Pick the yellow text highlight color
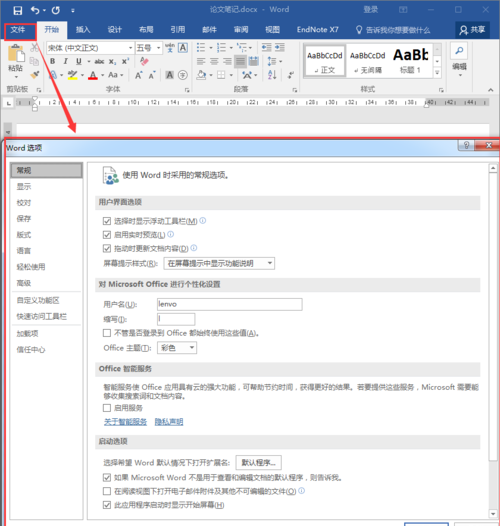This screenshot has width=500, height=526. click(72, 75)
